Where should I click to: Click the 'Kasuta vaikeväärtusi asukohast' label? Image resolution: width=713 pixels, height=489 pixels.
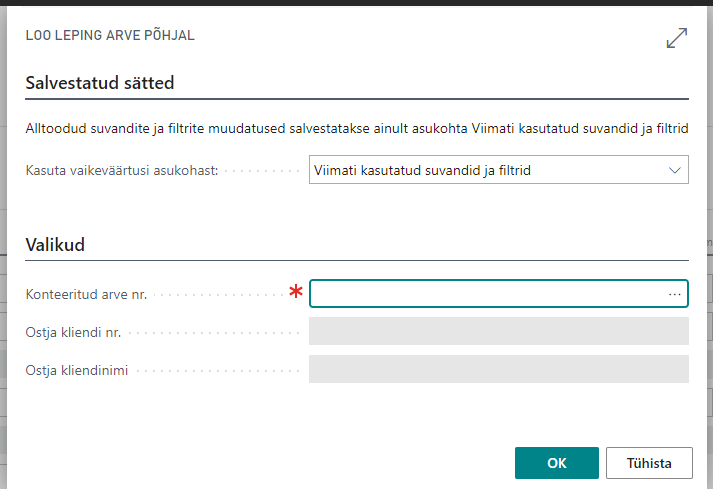[x=122, y=171]
